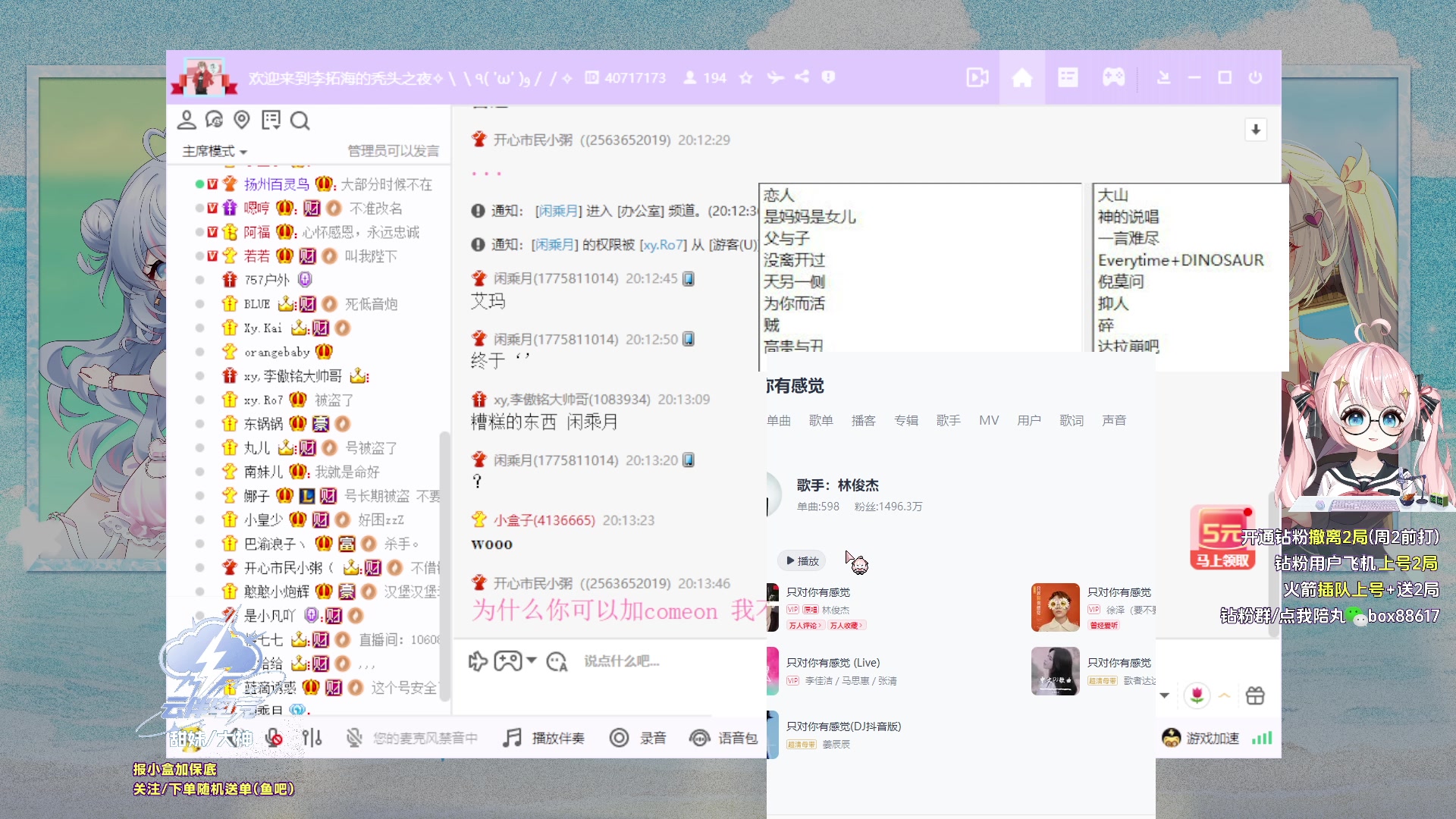Switch to the MV tab in music search

point(989,419)
